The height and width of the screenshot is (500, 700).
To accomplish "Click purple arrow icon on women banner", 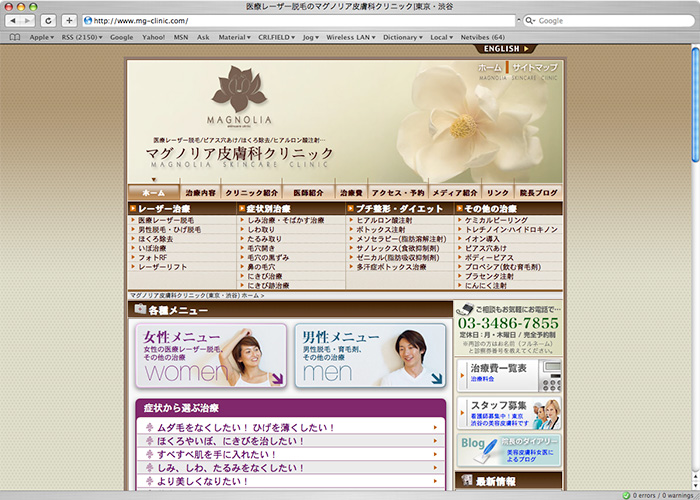I will pyautogui.click(x=277, y=379).
